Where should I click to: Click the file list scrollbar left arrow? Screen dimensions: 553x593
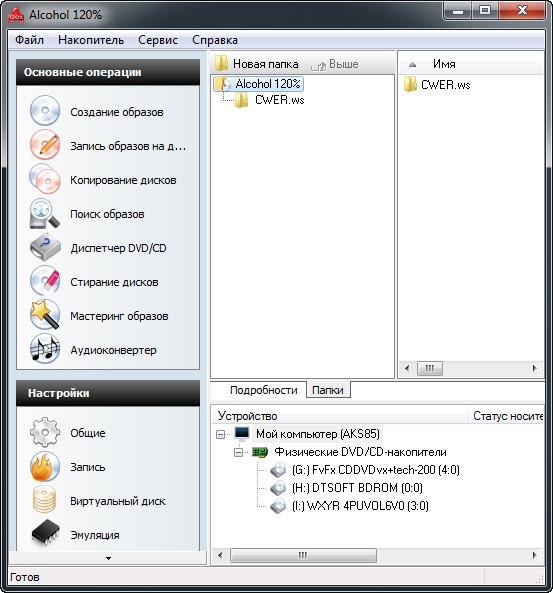click(x=407, y=368)
